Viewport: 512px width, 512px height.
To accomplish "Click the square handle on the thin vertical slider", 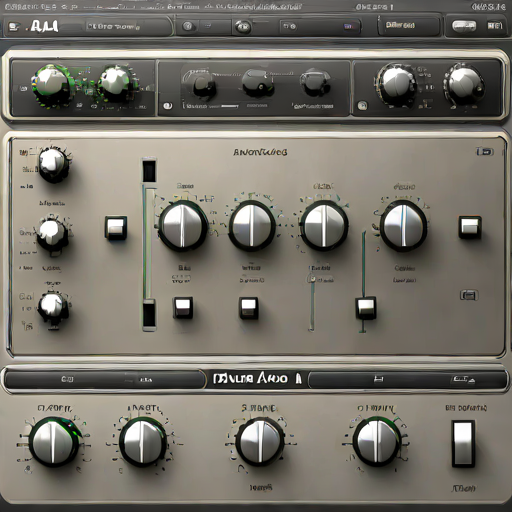I will tap(366, 308).
